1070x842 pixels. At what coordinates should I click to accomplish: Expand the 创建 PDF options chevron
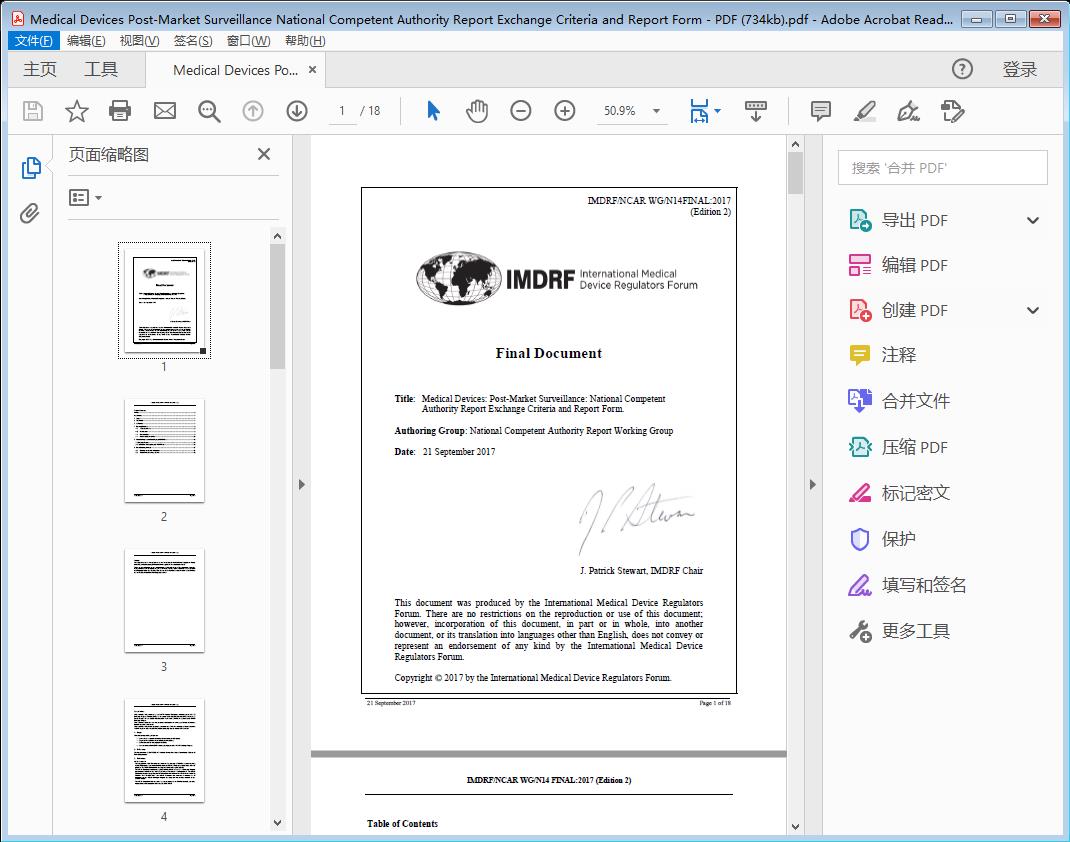pos(1033,311)
